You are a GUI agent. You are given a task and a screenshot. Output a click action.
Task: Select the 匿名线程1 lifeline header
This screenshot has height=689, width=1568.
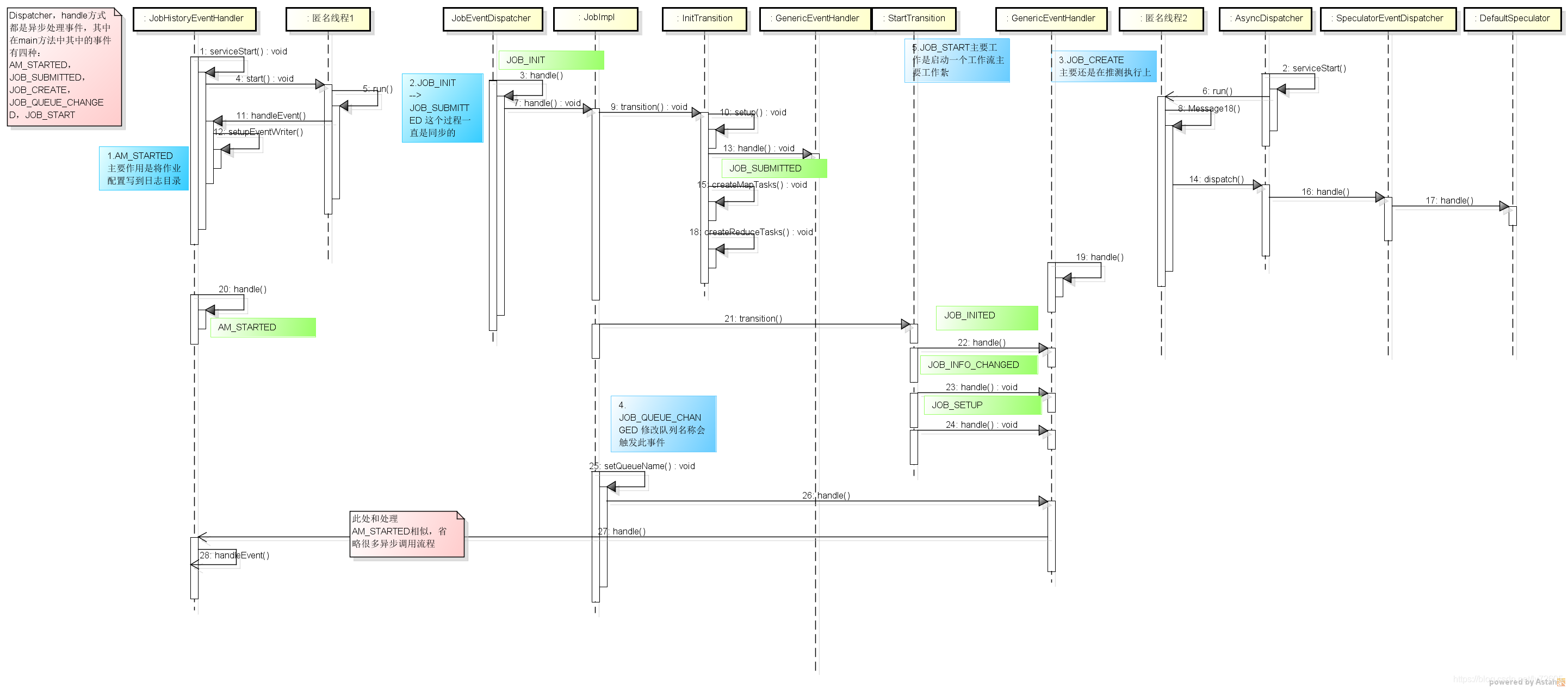coord(328,19)
